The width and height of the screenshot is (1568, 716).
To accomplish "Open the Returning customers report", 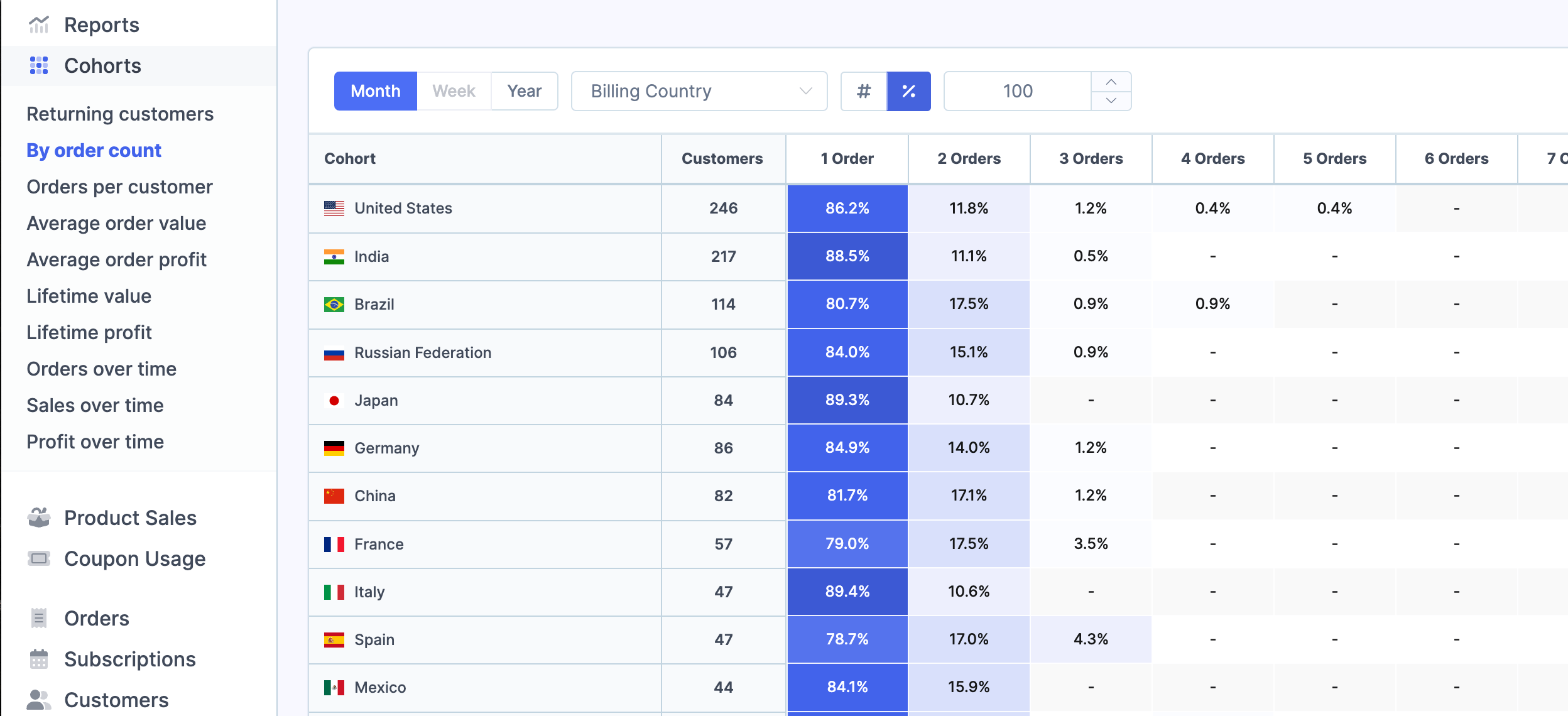I will (x=120, y=114).
